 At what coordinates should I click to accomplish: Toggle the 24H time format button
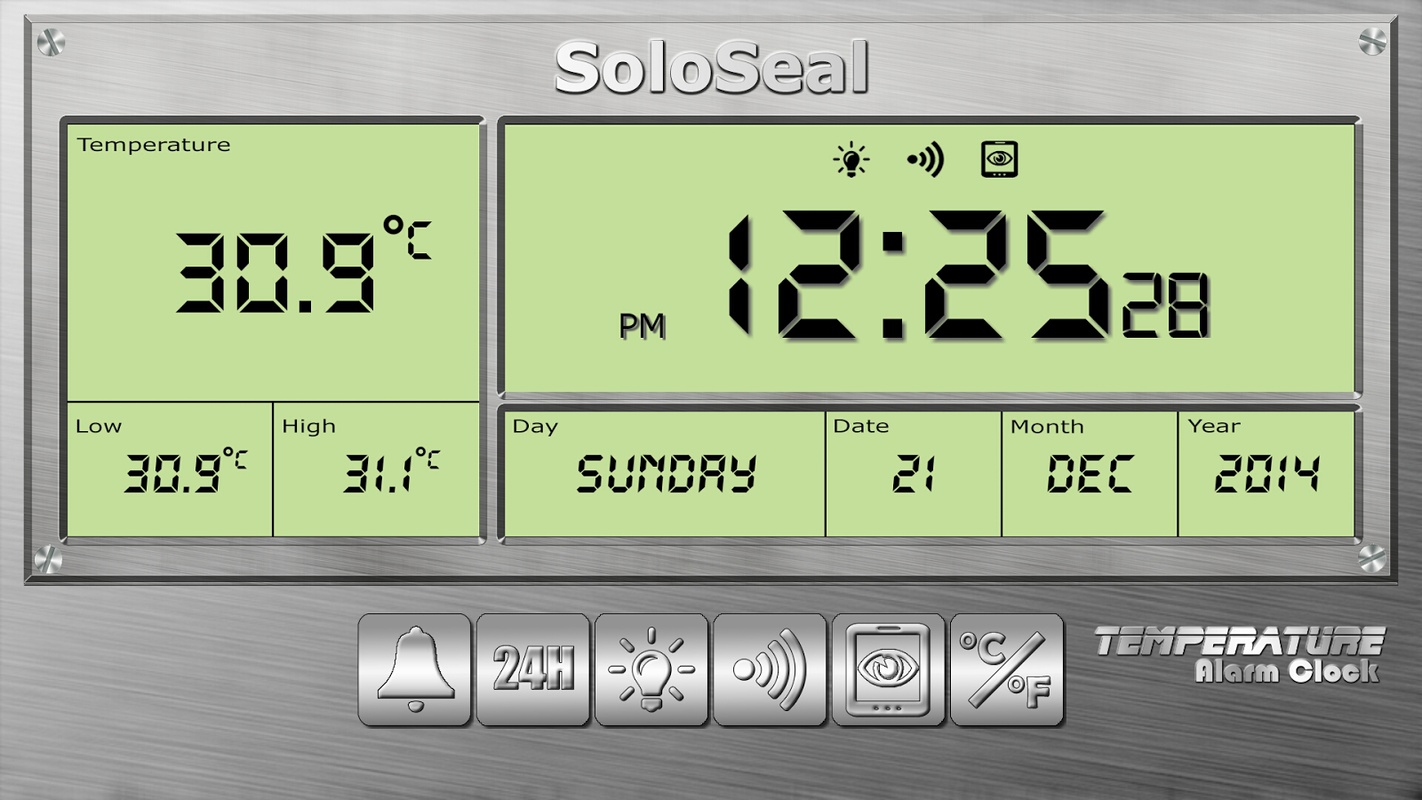[x=533, y=669]
